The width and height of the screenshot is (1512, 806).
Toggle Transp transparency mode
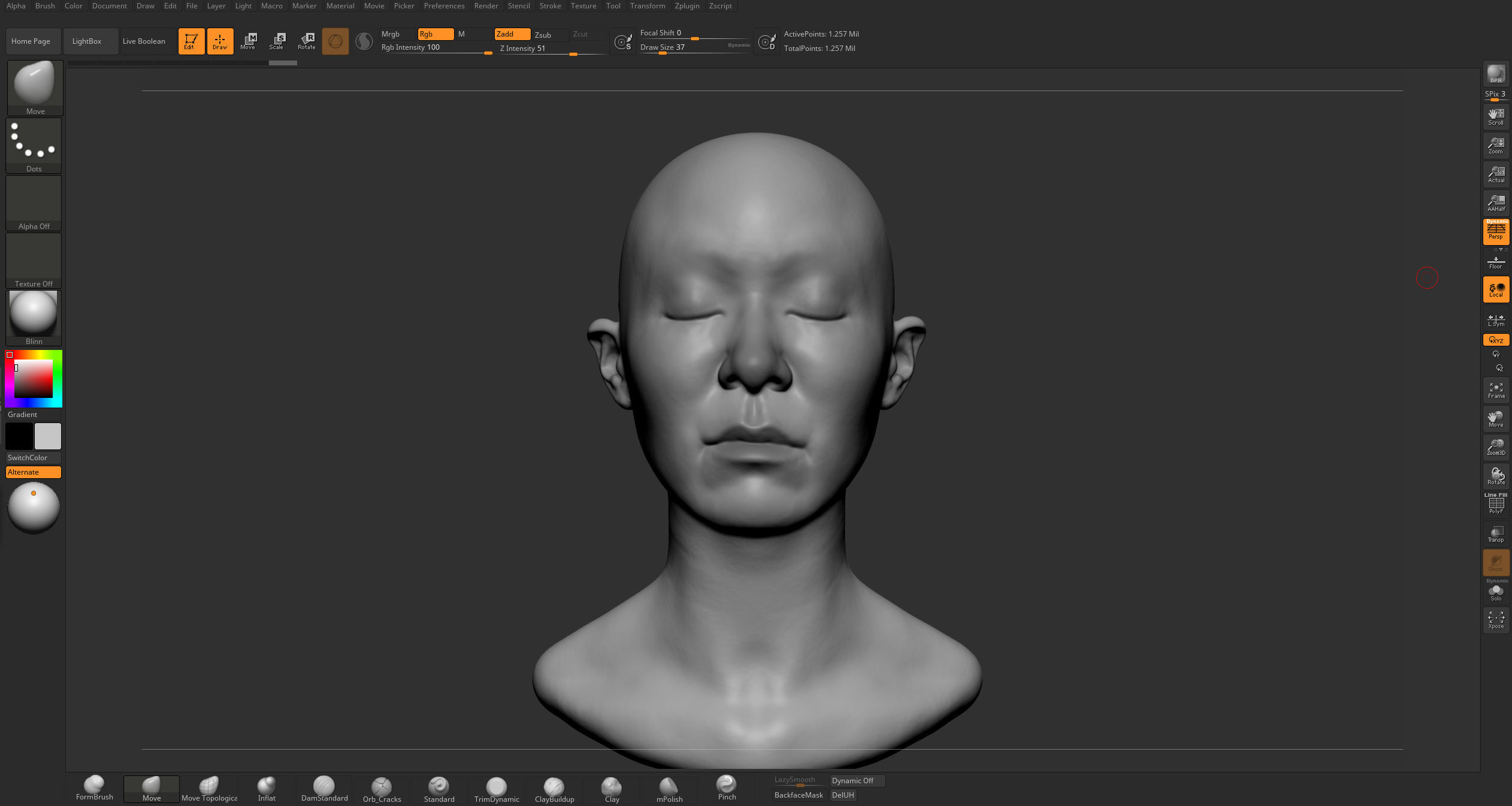point(1496,534)
